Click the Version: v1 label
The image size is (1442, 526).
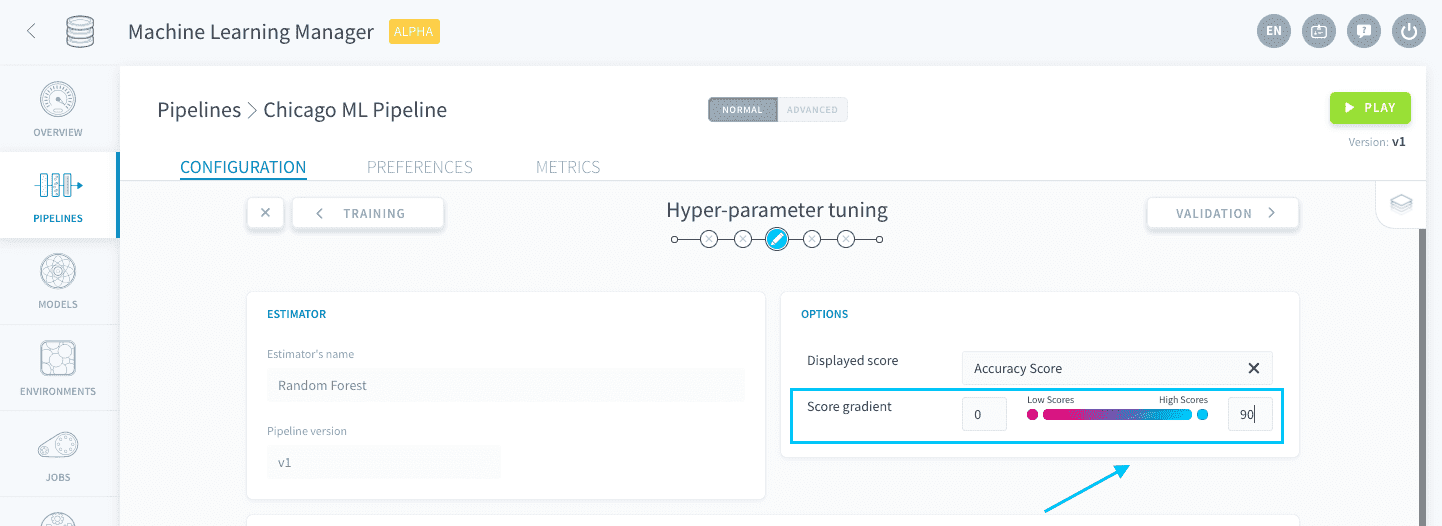(x=1377, y=142)
